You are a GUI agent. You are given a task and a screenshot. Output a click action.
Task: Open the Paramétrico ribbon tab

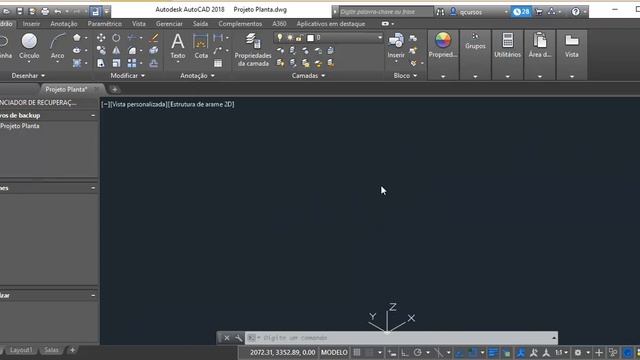tap(104, 24)
